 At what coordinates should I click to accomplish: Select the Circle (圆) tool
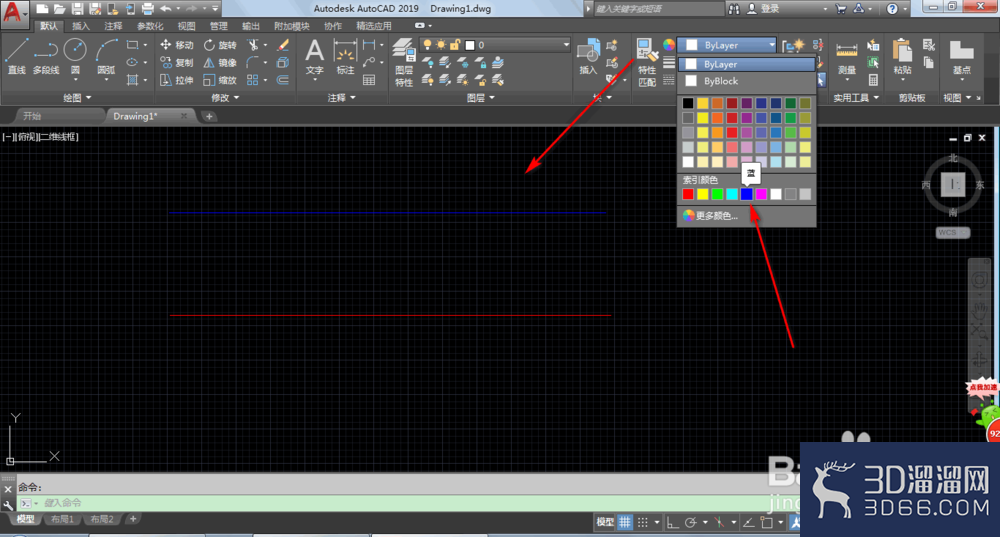[x=75, y=56]
